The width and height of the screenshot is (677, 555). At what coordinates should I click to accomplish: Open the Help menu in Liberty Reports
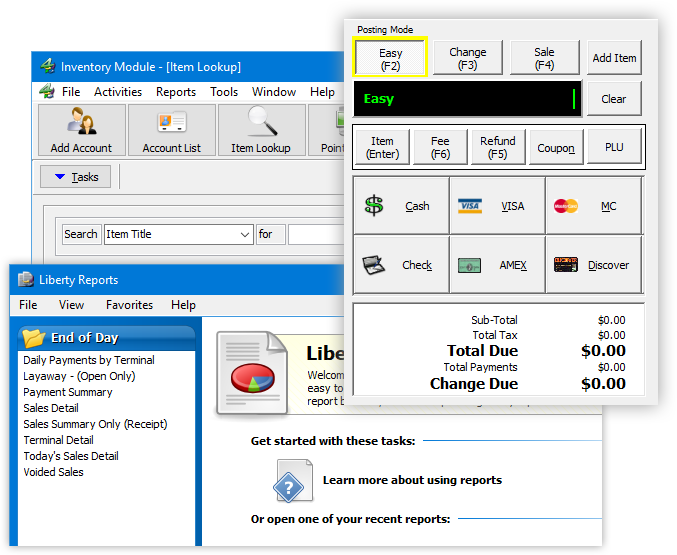183,305
